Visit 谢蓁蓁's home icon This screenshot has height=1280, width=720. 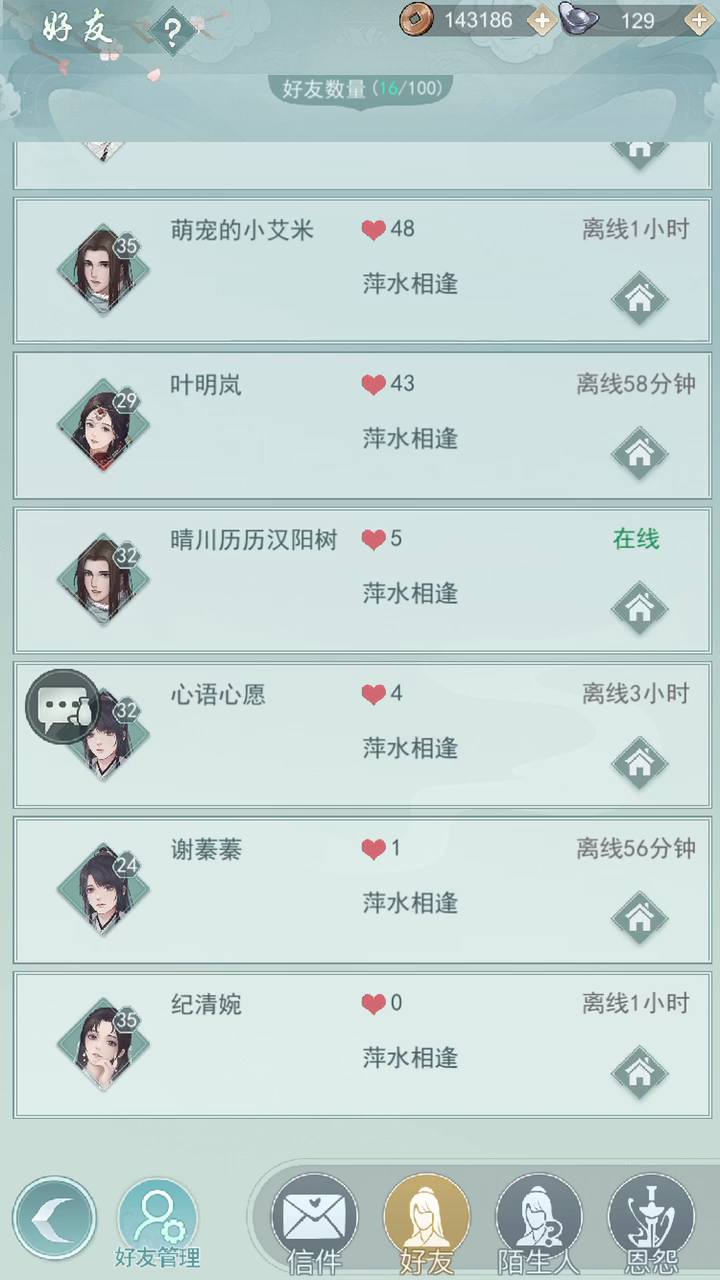coord(639,917)
